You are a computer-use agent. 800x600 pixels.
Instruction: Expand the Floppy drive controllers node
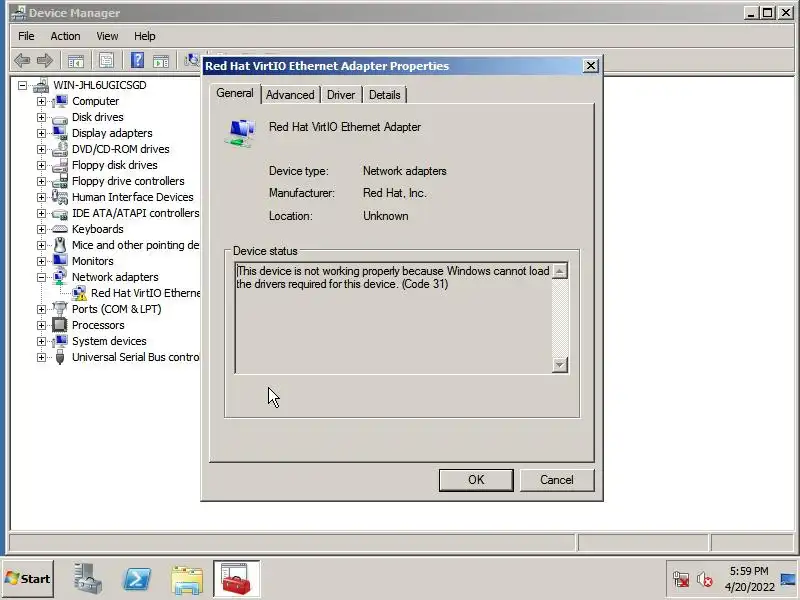41,181
